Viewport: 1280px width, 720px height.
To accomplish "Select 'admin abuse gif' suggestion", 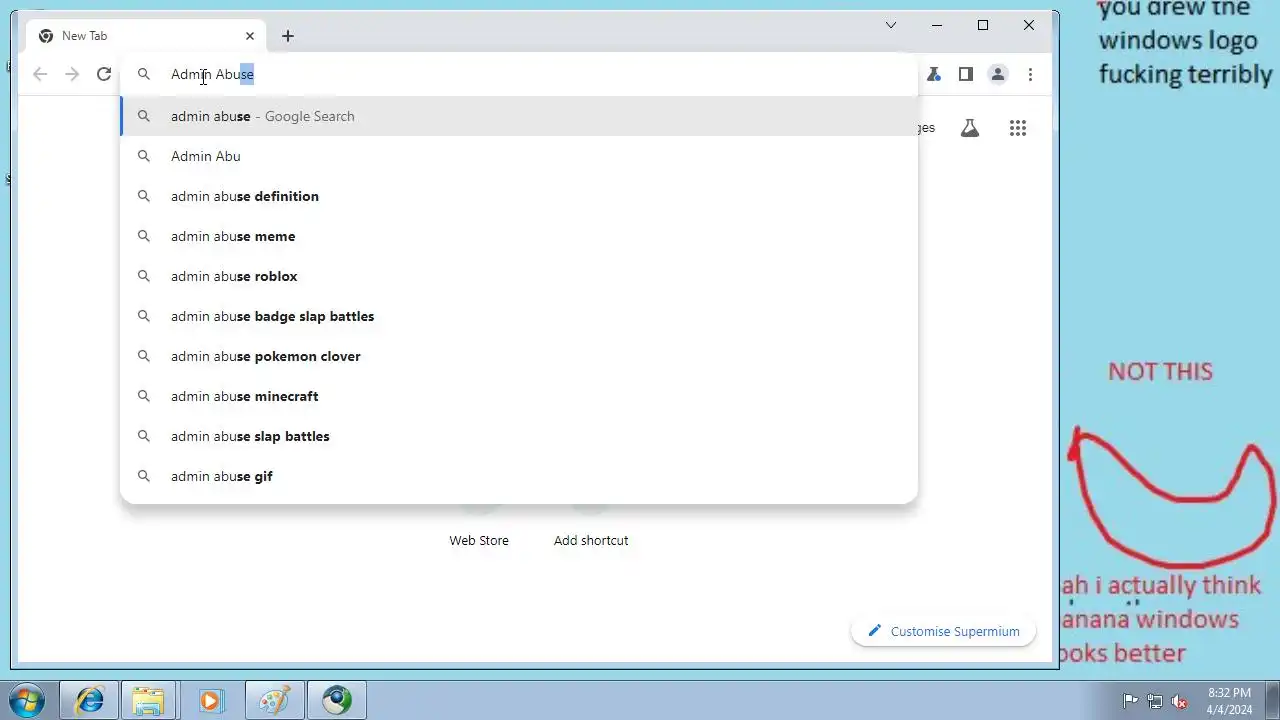I will coord(519,476).
